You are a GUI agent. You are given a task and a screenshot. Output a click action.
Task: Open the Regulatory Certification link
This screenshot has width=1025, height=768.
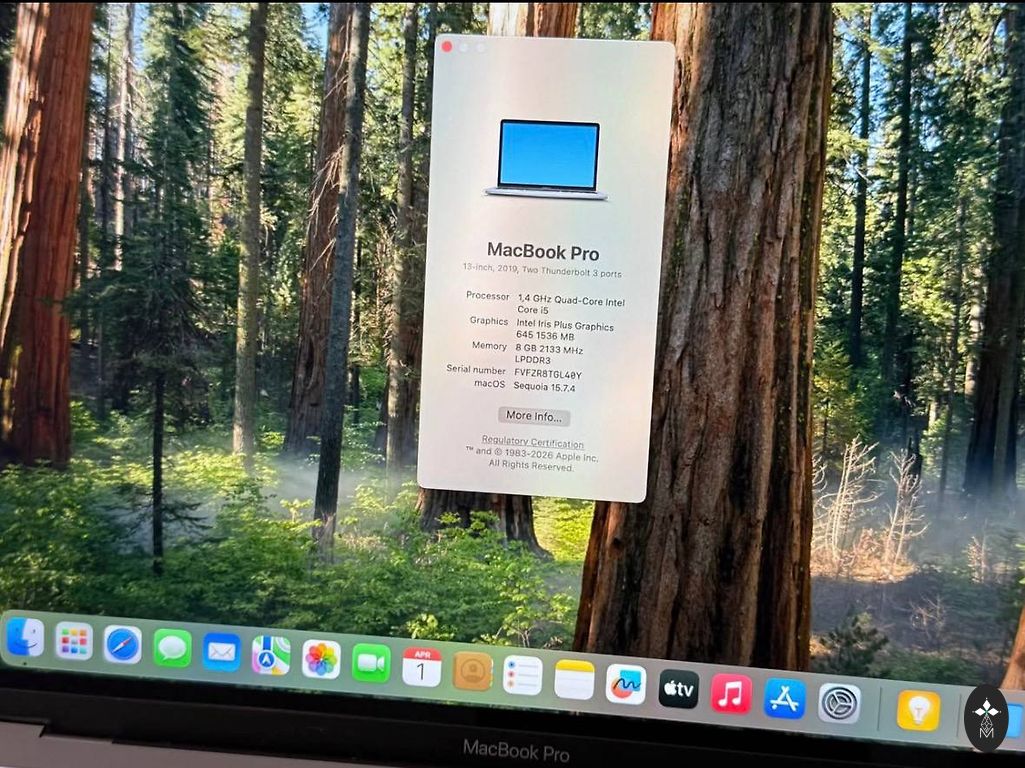point(533,441)
